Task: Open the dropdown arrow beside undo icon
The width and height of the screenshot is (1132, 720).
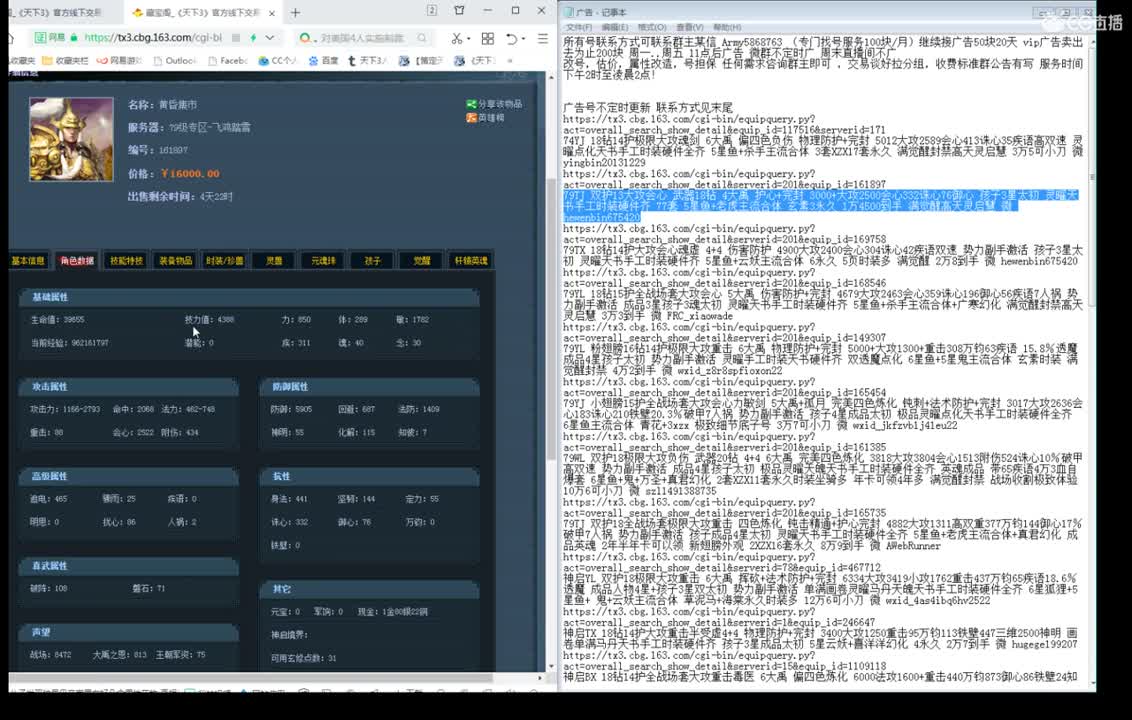Action: [x=523, y=39]
